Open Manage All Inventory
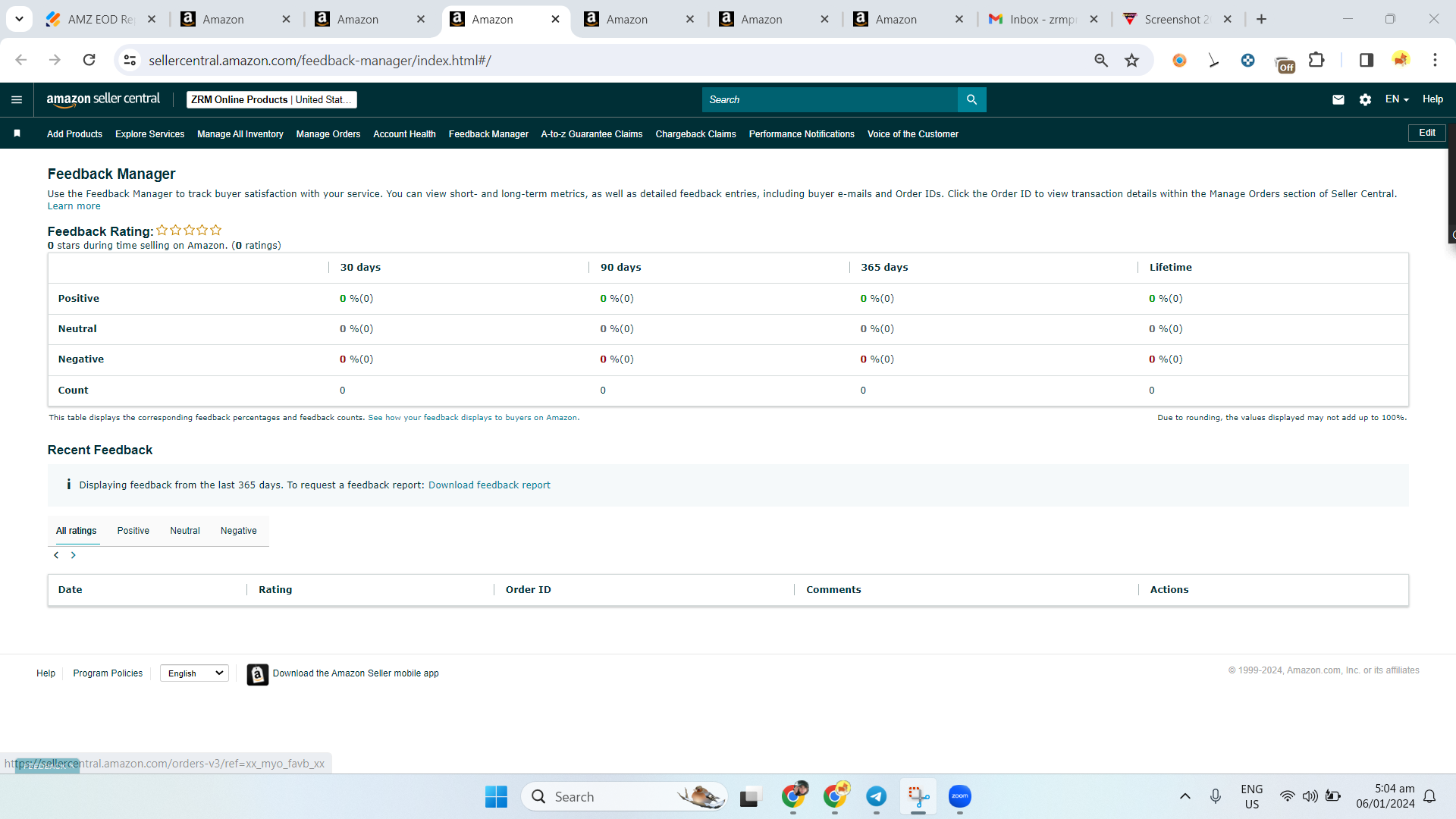 (x=240, y=134)
